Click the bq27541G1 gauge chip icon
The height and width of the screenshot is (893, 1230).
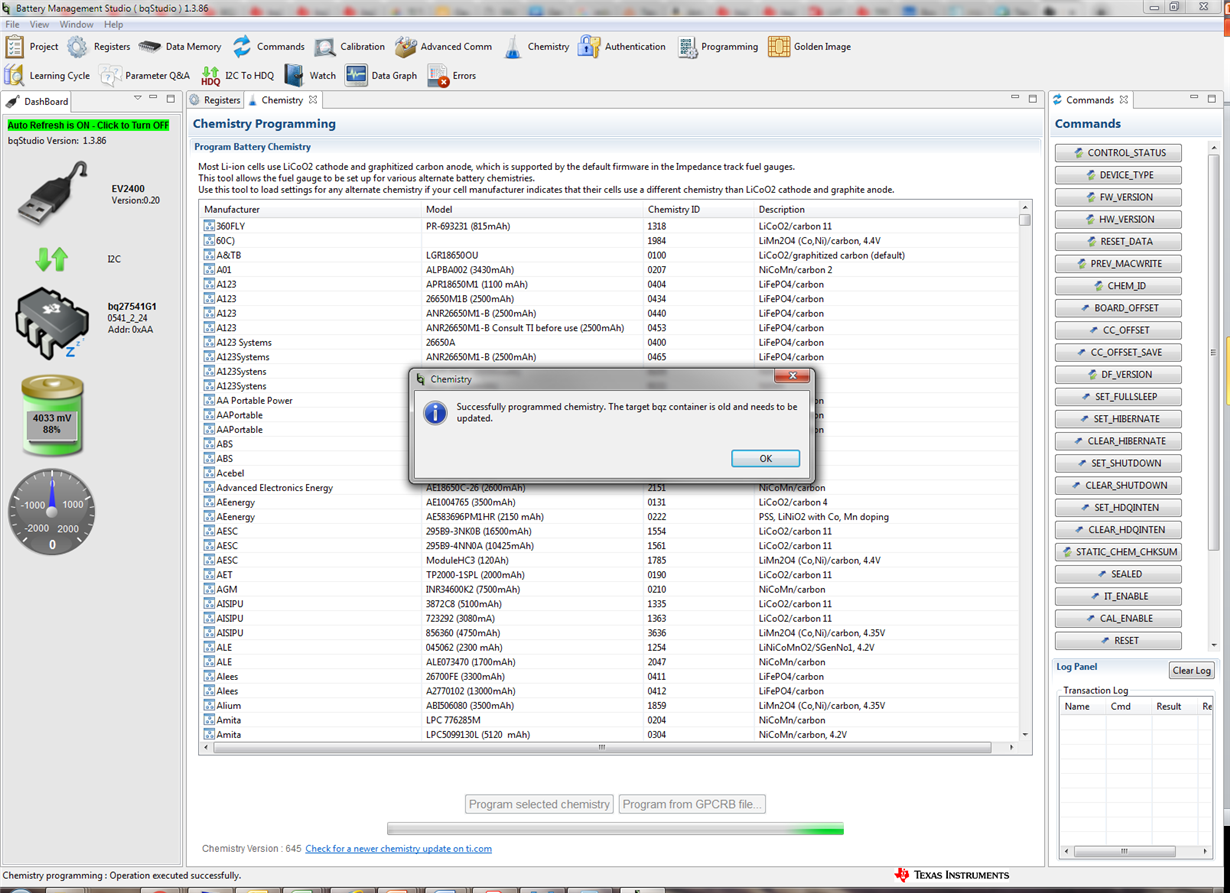[51, 322]
